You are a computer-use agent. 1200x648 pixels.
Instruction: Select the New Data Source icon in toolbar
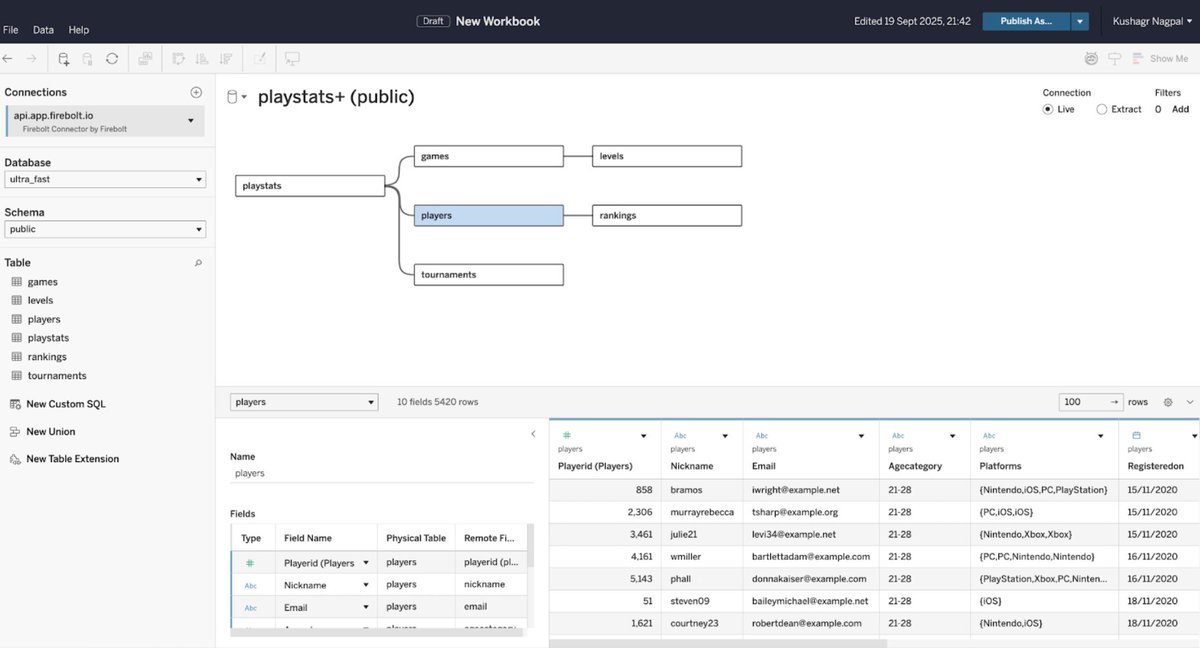[x=62, y=58]
